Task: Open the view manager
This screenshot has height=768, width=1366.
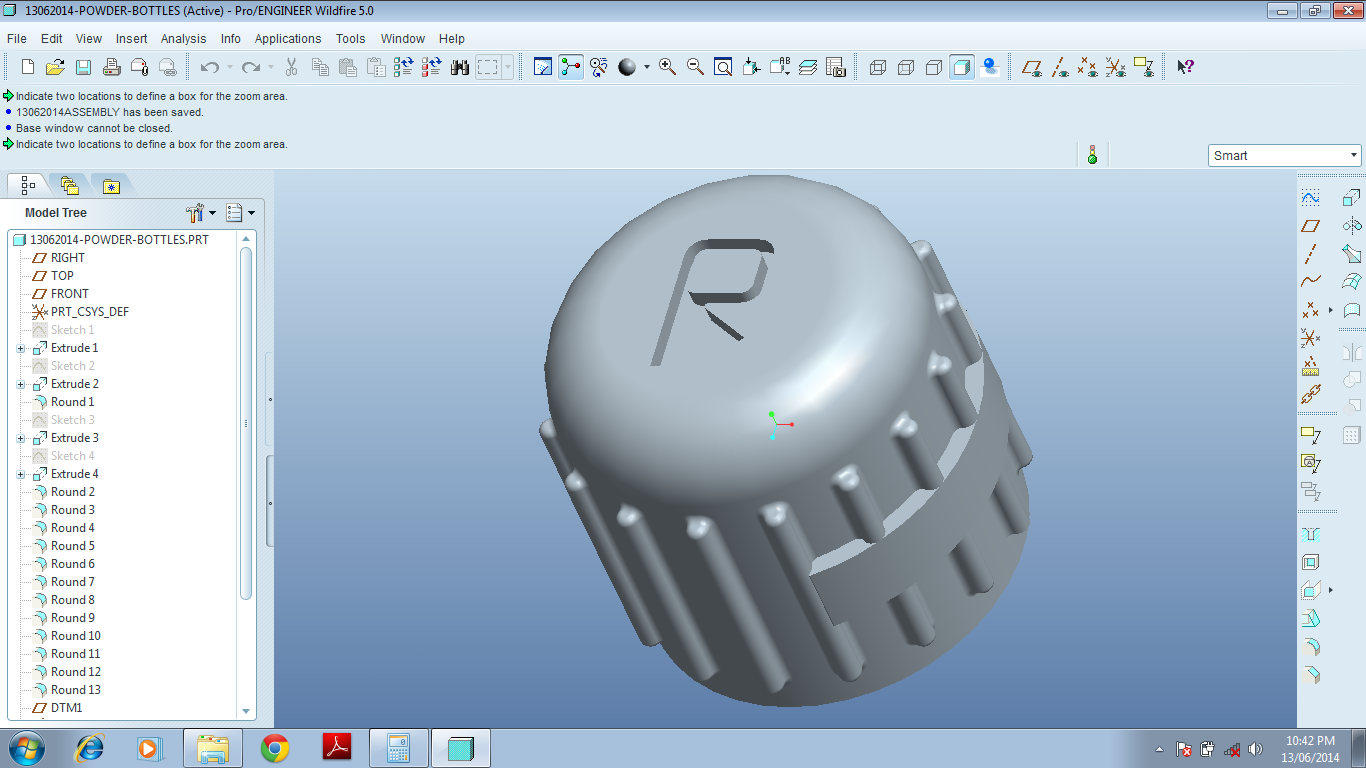Action: [836, 67]
